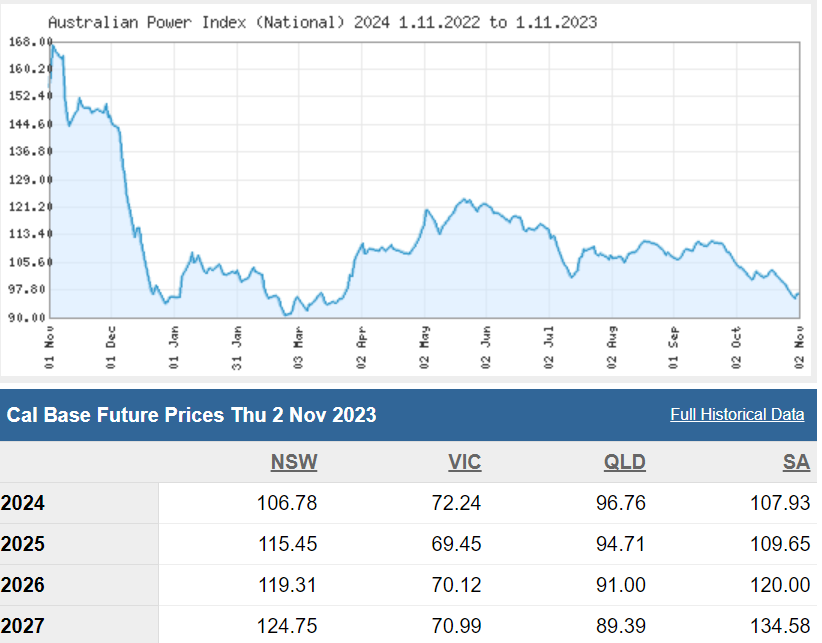822x643 pixels.
Task: Open the Full Historical Data link
Action: 737,415
